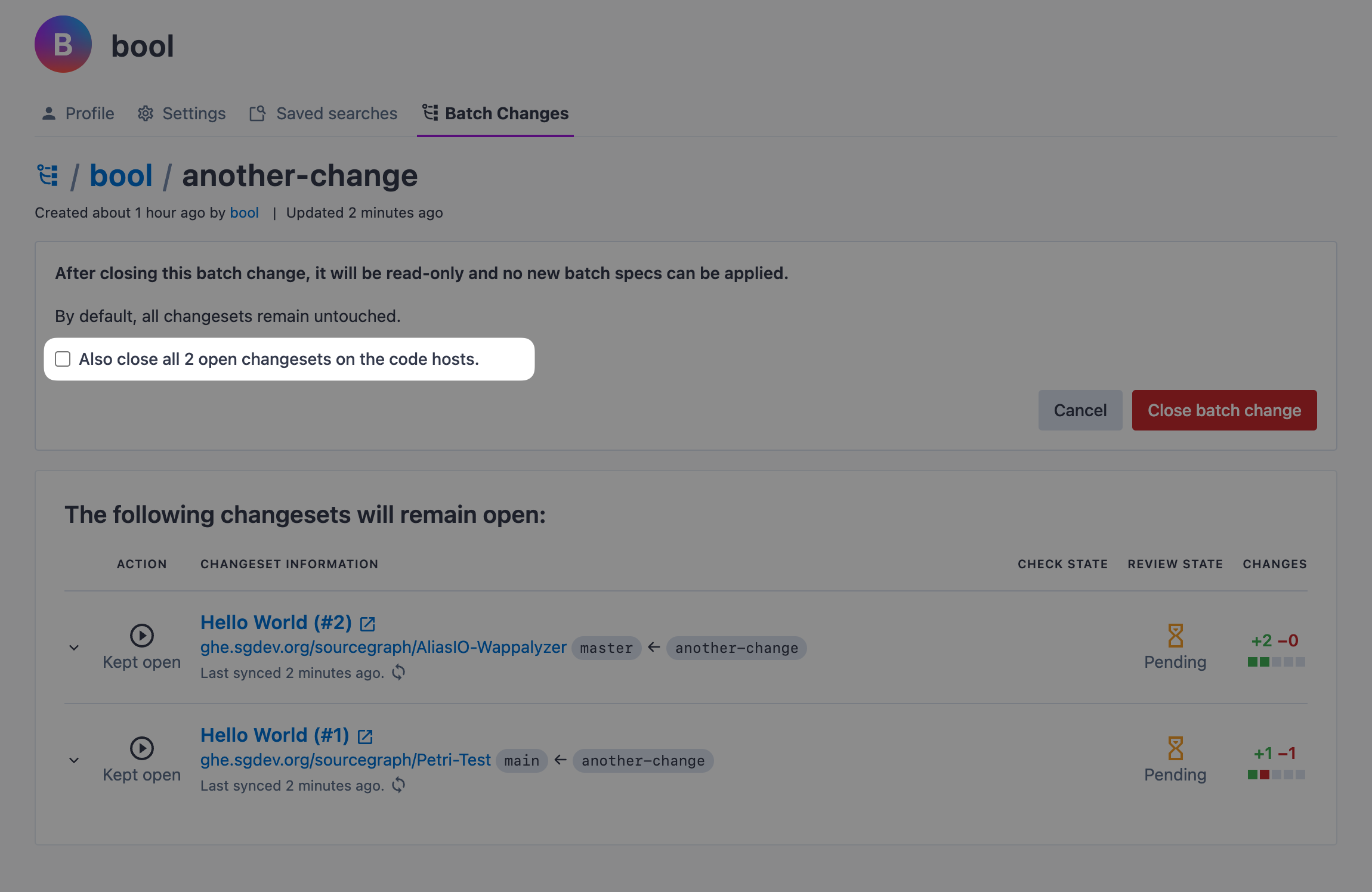Click the batch changes breadcrumb icon
Screen dimensions: 1372x892
tap(47, 175)
